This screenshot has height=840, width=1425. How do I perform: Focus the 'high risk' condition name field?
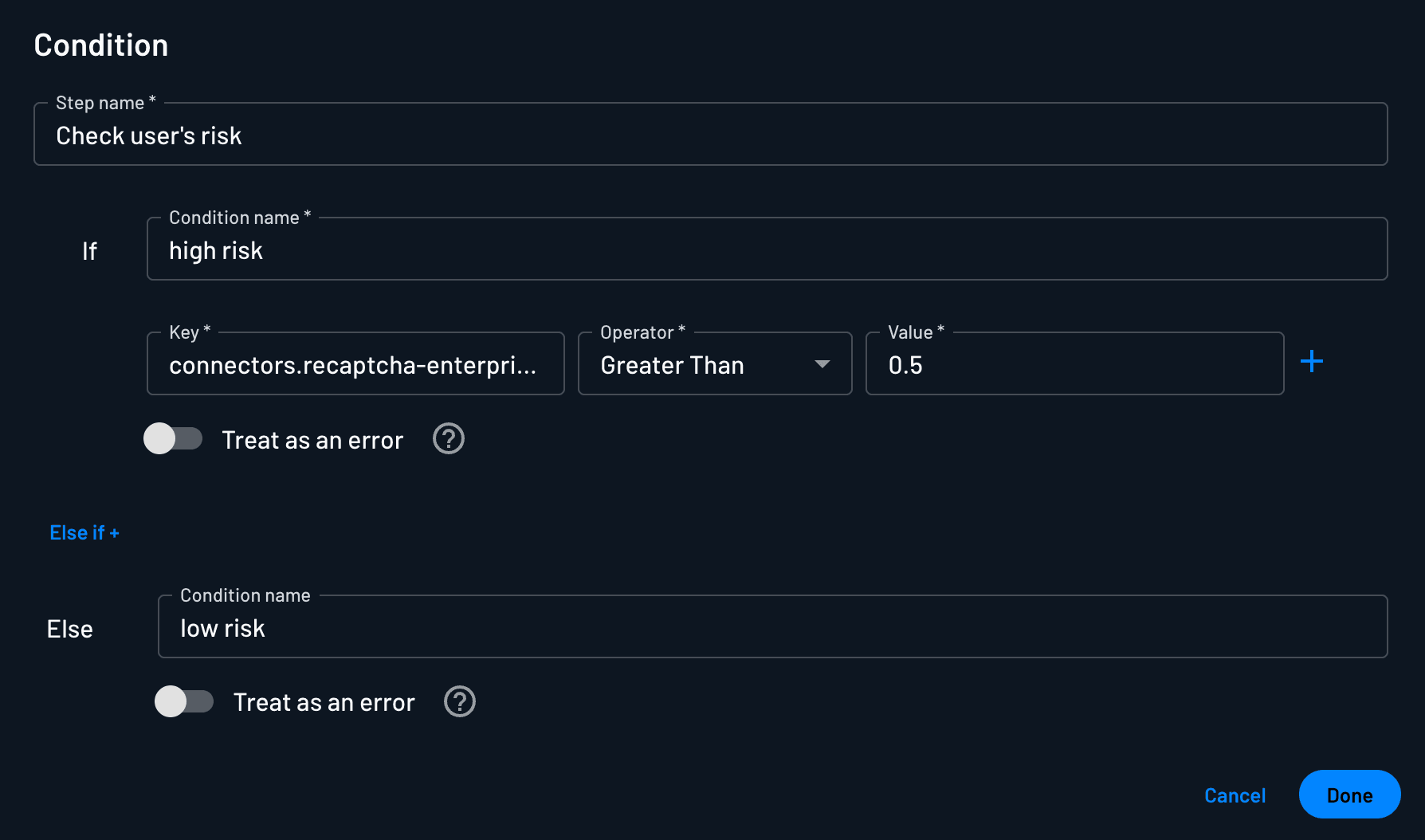(765, 250)
